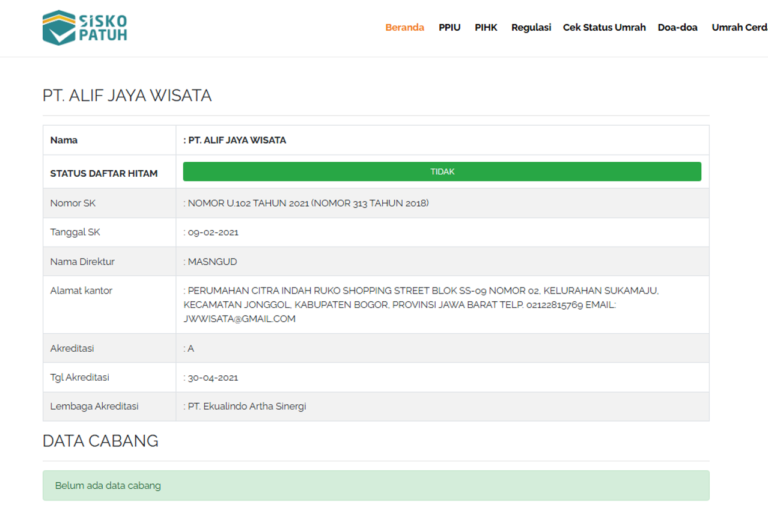Image resolution: width=768 pixels, height=513 pixels.
Task: Click the Belum ada data cabang notice
Action: [x=376, y=486]
